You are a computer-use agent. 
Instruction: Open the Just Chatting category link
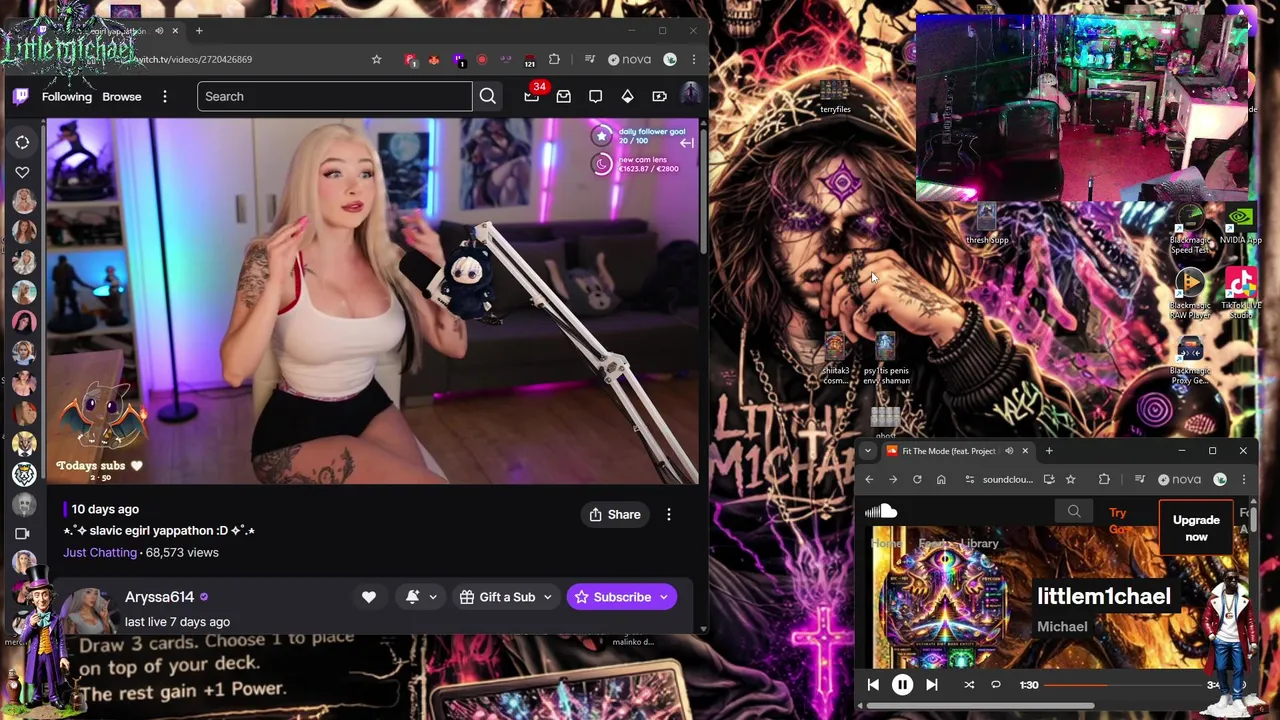[100, 552]
